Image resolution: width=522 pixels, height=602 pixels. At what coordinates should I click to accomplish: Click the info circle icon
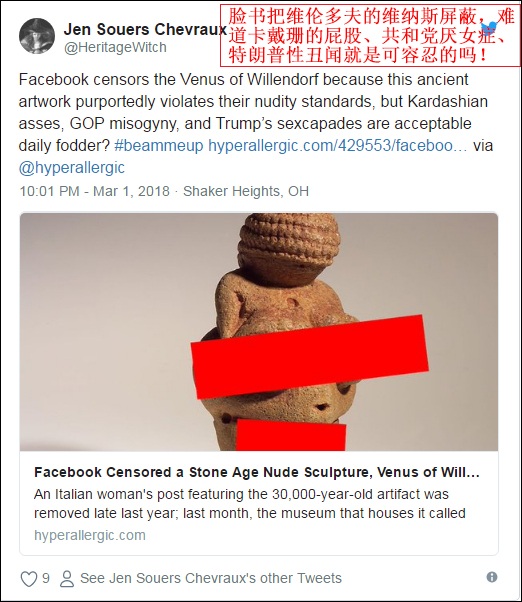tap(492, 577)
